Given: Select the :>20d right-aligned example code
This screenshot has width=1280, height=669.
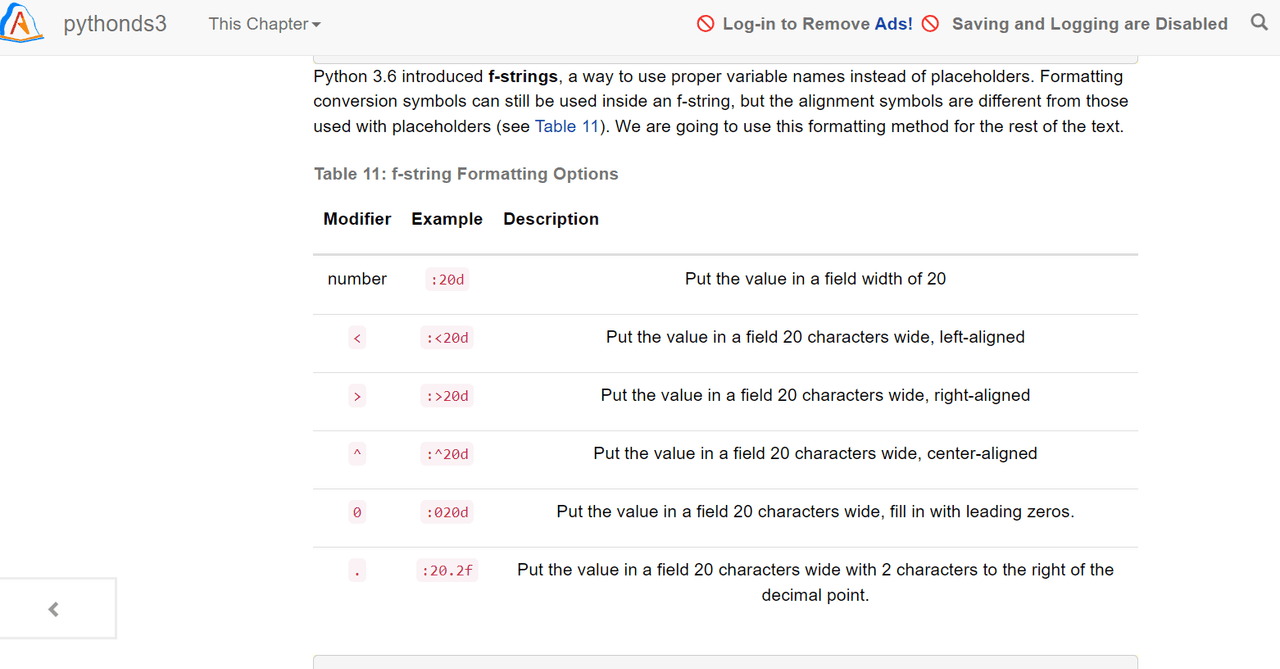Looking at the screenshot, I should tap(446, 396).
